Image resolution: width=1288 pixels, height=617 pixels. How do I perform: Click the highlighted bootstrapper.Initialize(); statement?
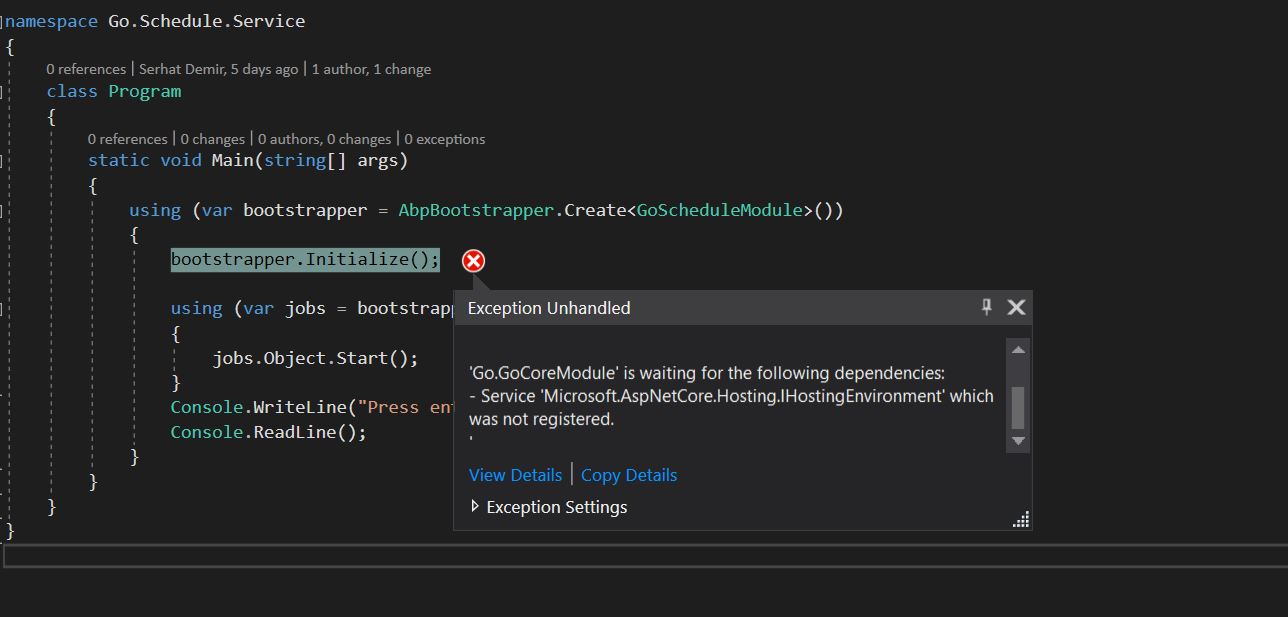coord(305,260)
